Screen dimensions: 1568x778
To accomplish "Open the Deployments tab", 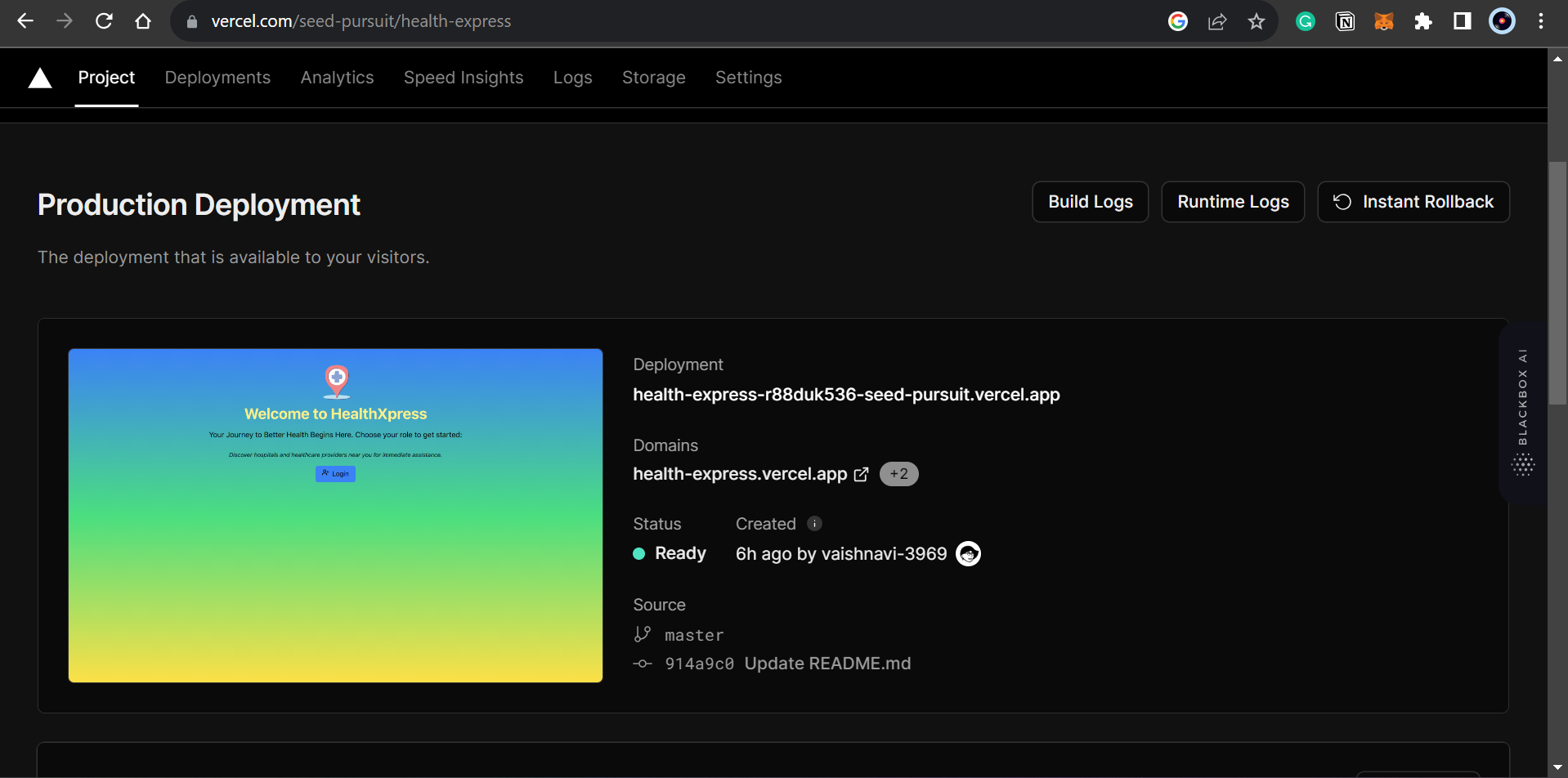I will coord(217,78).
